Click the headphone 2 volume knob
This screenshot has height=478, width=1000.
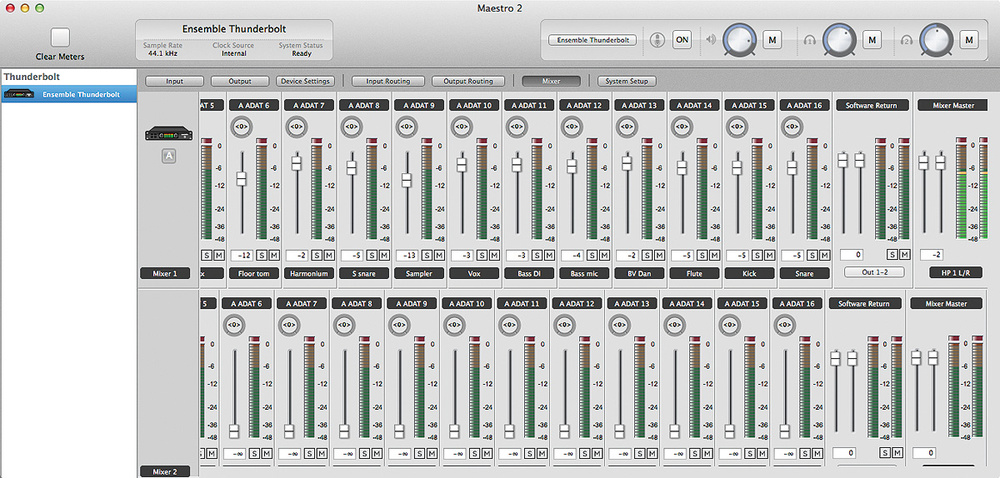[938, 40]
